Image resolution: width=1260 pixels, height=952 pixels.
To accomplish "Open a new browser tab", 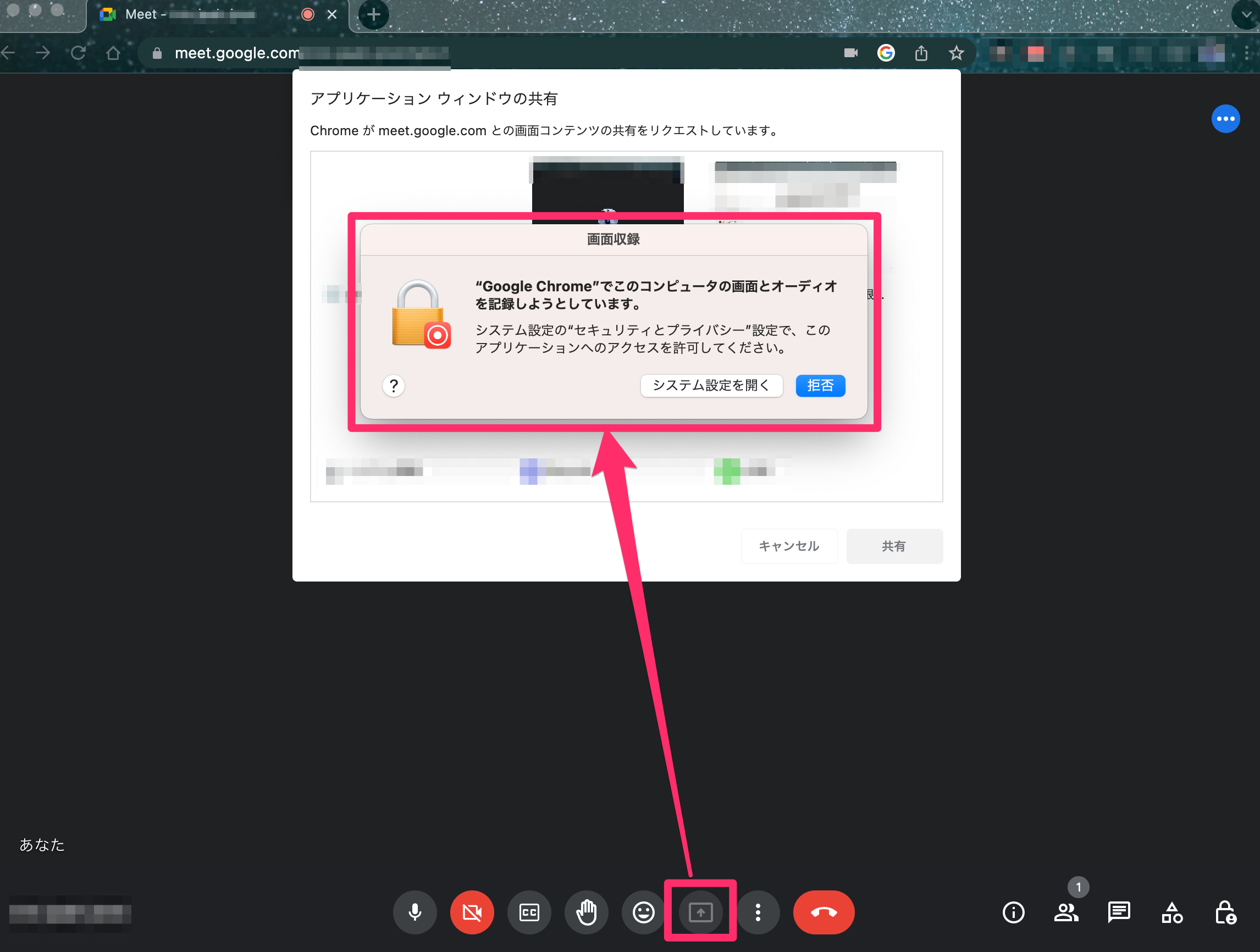I will click(374, 15).
